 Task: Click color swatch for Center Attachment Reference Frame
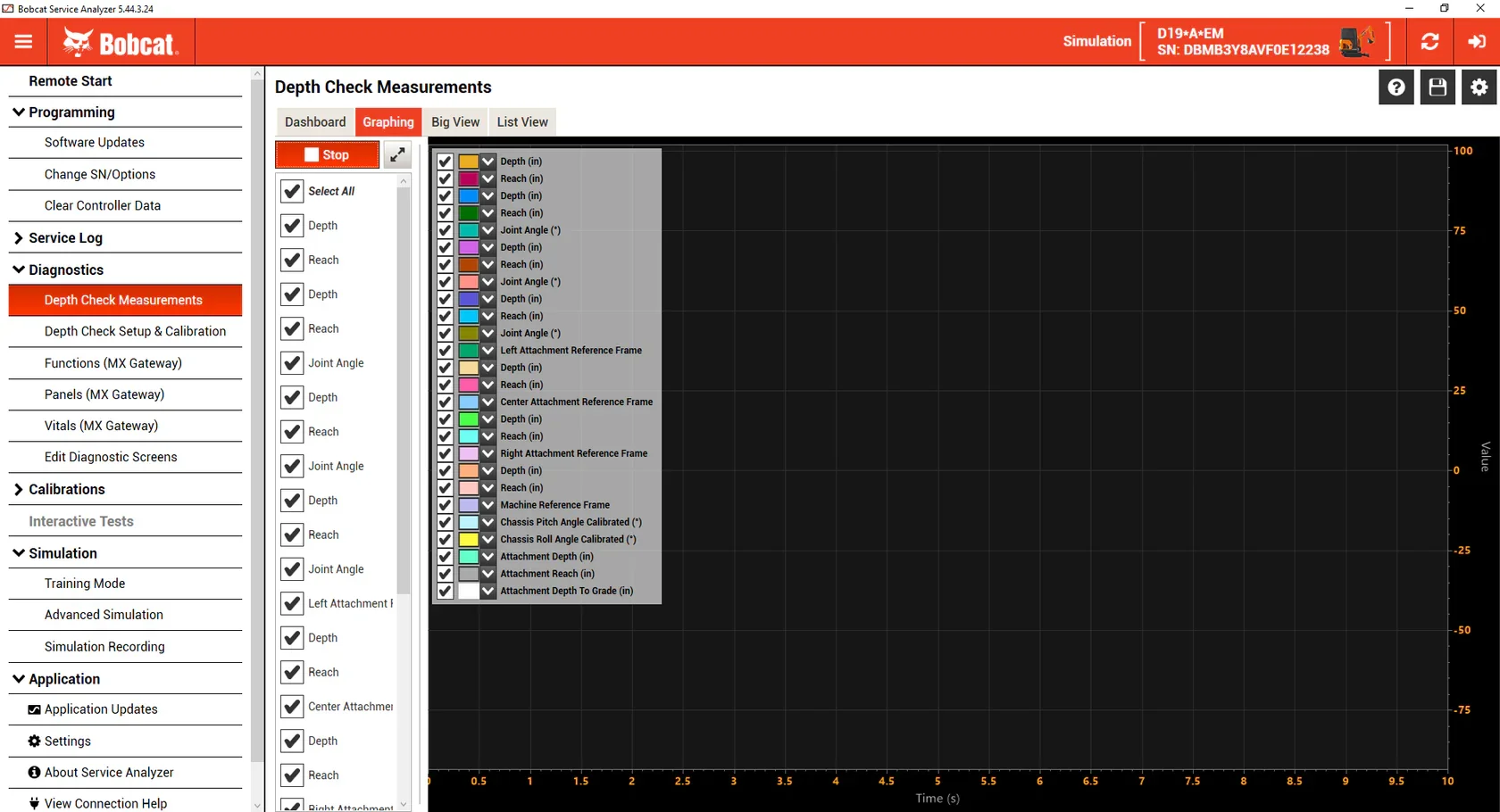(x=468, y=402)
